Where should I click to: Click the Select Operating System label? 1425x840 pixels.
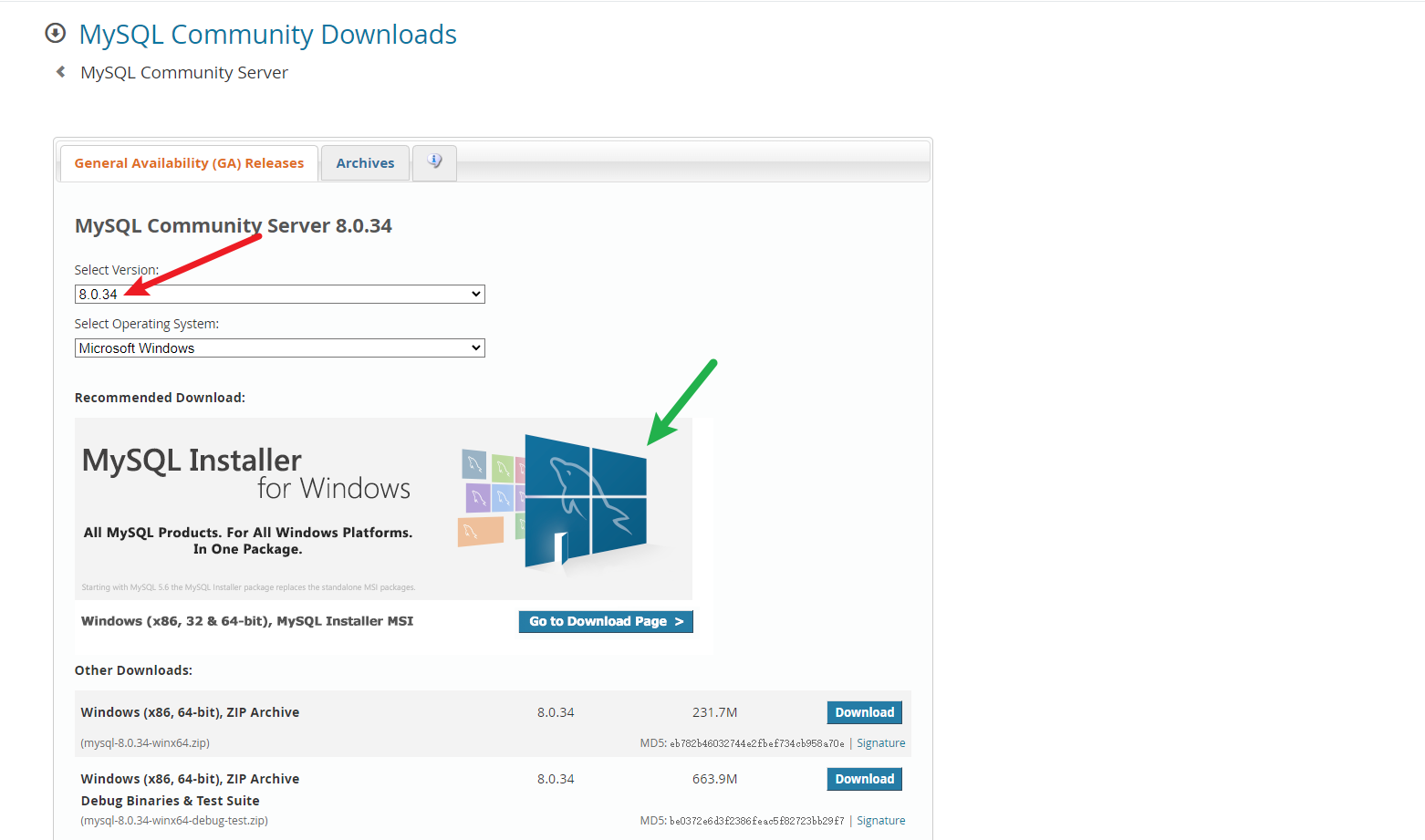[x=147, y=324]
